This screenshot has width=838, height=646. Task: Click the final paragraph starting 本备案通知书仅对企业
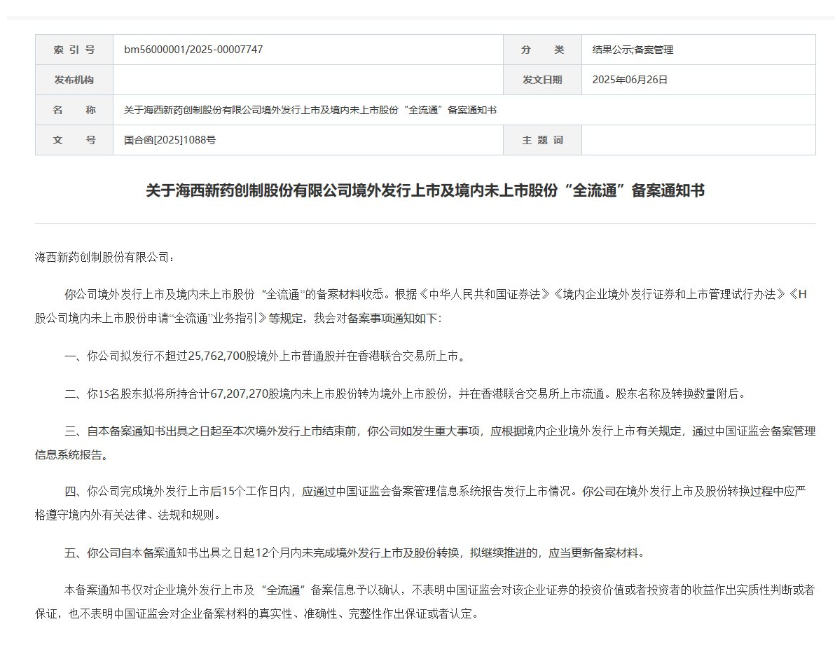pos(425,602)
